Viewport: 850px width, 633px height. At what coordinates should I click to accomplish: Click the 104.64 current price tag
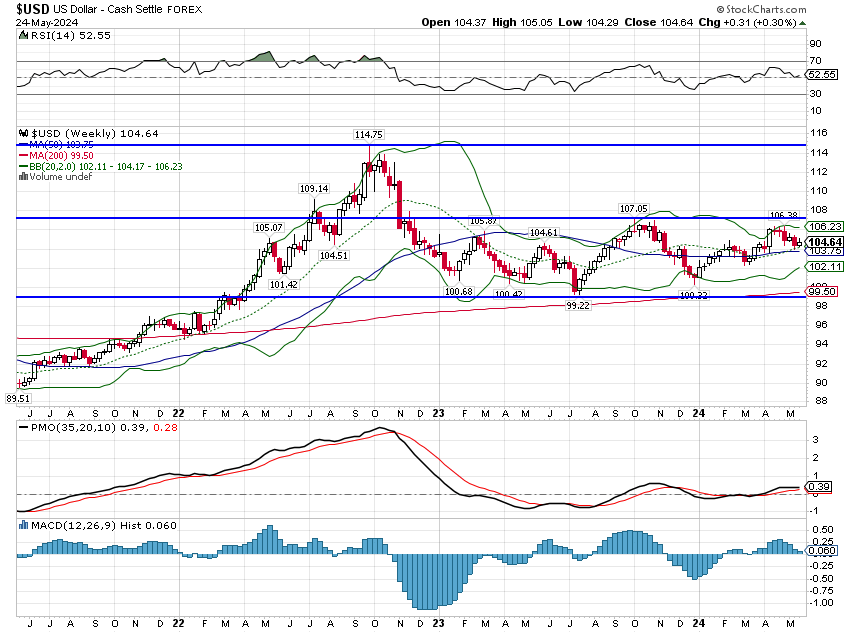tap(825, 242)
